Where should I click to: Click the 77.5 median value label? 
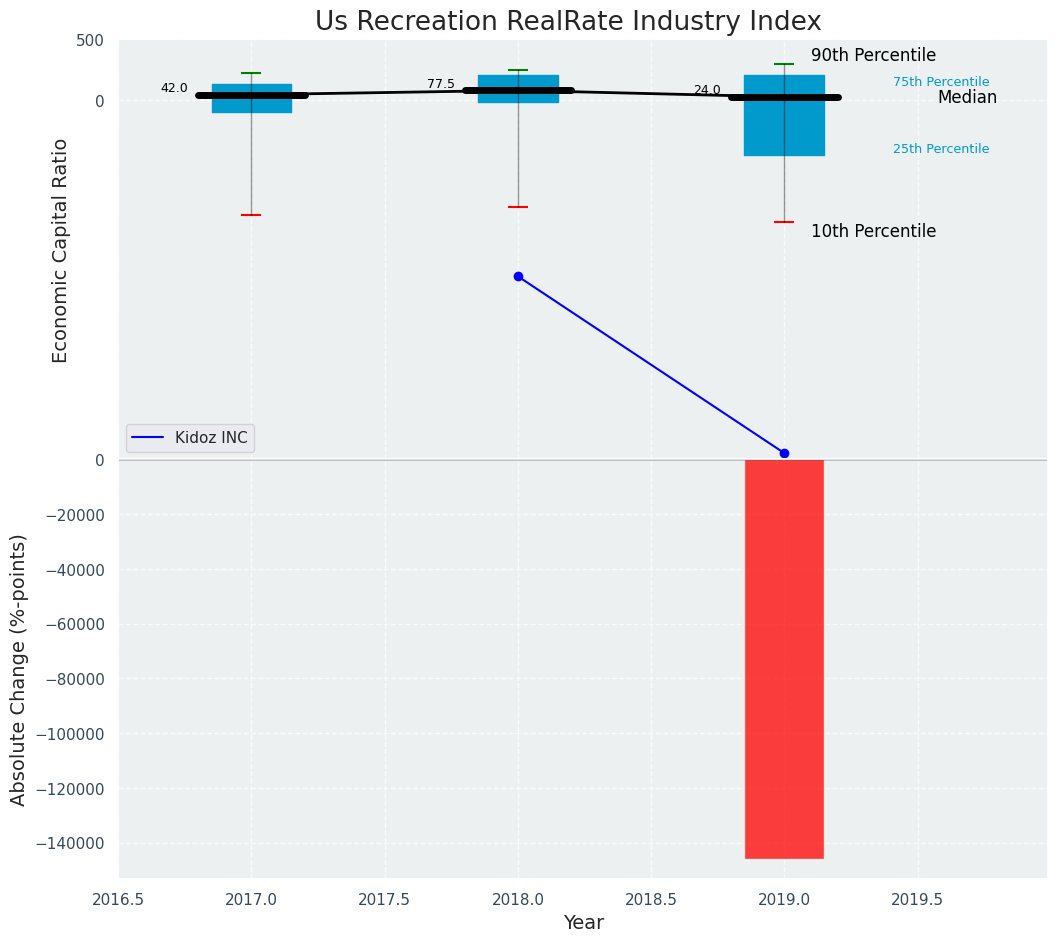click(441, 84)
